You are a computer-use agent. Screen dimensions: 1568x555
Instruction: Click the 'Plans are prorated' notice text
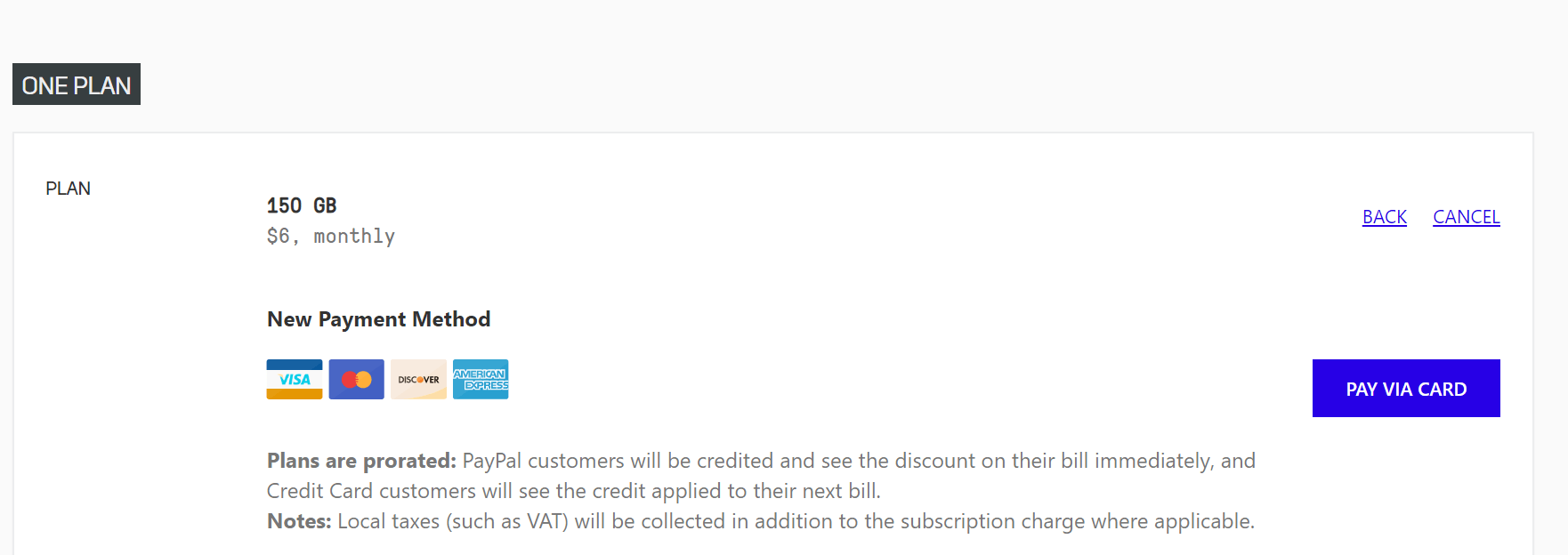coord(359,461)
